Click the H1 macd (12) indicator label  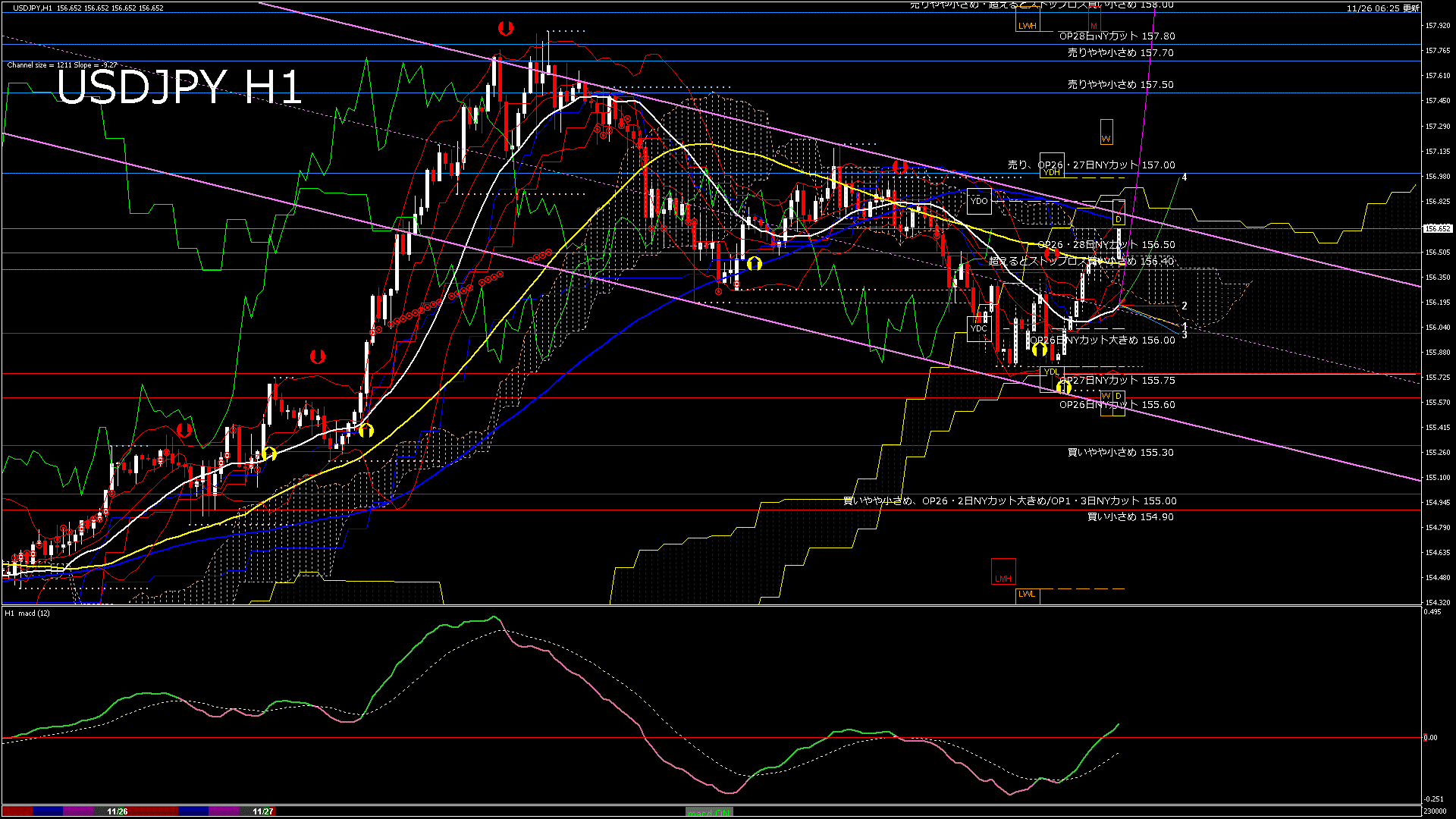27,613
